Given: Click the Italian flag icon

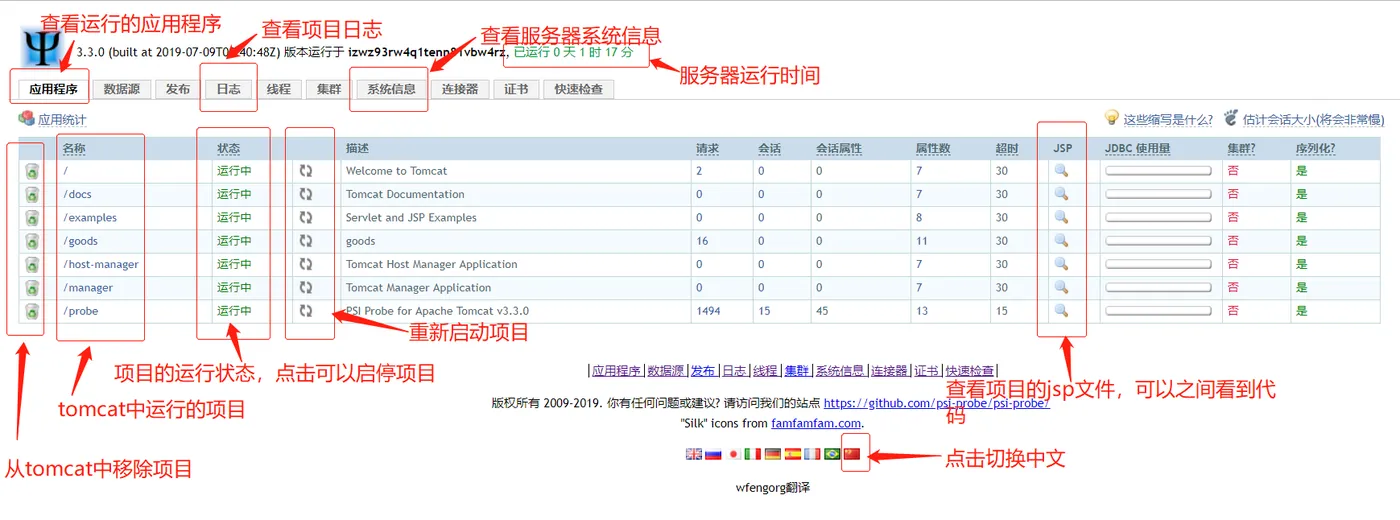Looking at the screenshot, I should pos(753,454).
